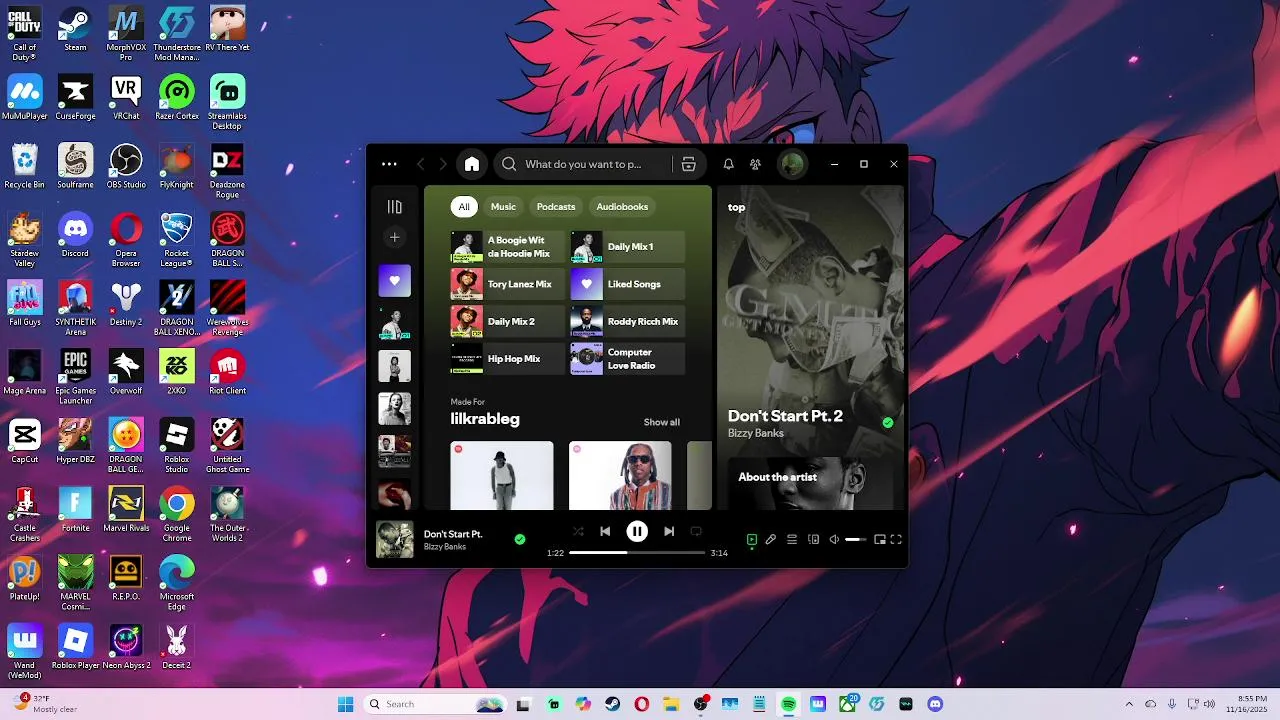Enter full screen player mode
Image resolution: width=1280 pixels, height=720 pixels.
pyautogui.click(x=896, y=539)
